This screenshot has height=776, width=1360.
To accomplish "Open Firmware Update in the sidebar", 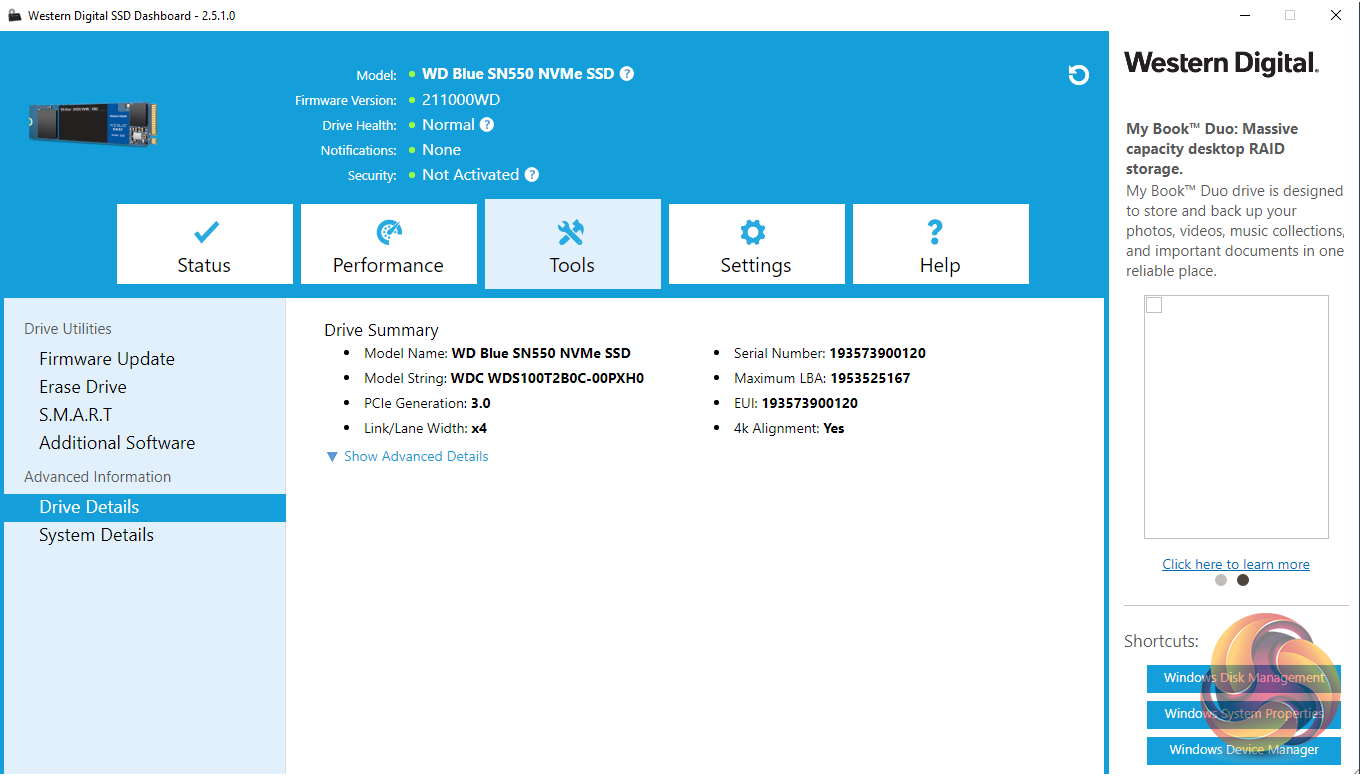I will pos(107,359).
